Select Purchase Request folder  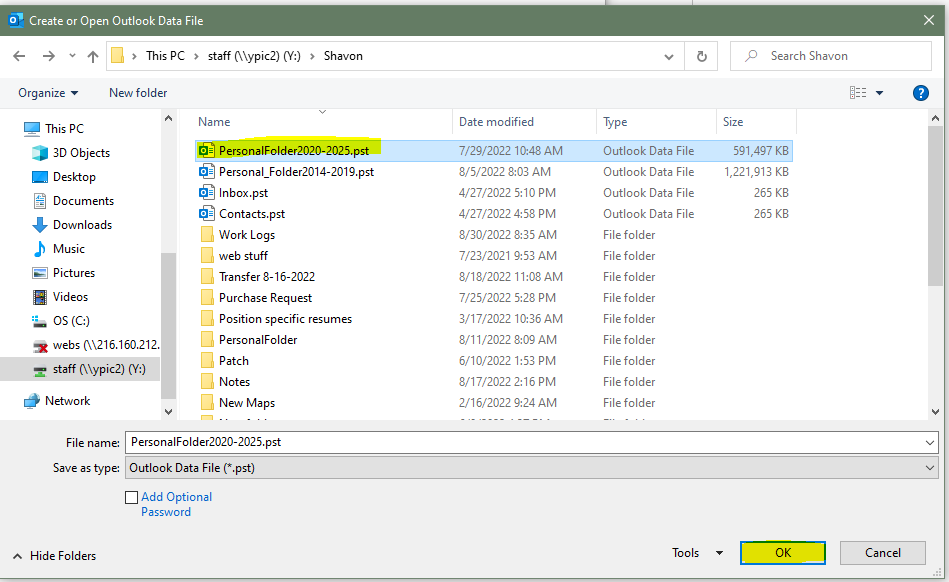point(265,298)
